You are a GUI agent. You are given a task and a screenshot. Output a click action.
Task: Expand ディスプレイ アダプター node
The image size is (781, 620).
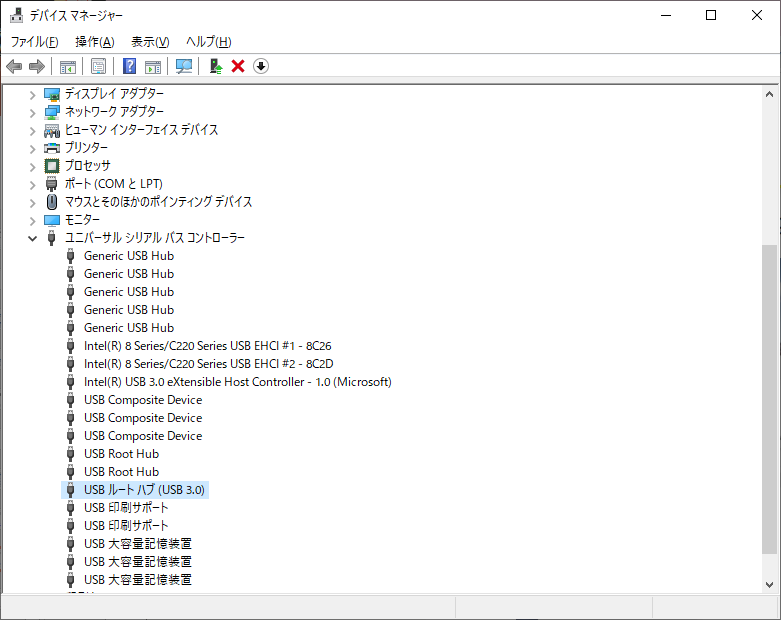(32, 94)
